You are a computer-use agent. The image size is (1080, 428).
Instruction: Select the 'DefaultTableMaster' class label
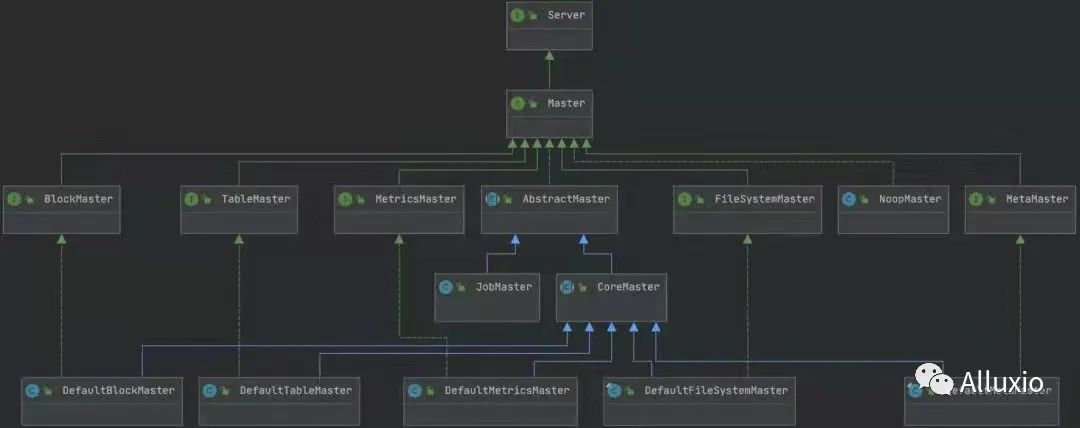[x=295, y=391]
